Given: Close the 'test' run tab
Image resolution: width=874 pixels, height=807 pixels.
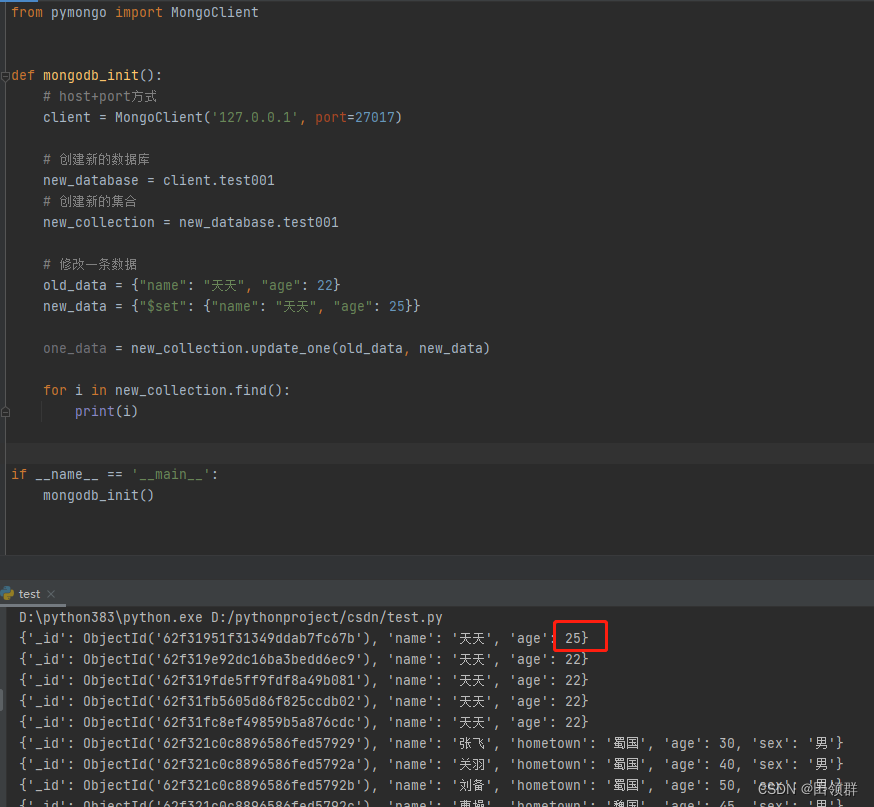Looking at the screenshot, I should pyautogui.click(x=51, y=594).
